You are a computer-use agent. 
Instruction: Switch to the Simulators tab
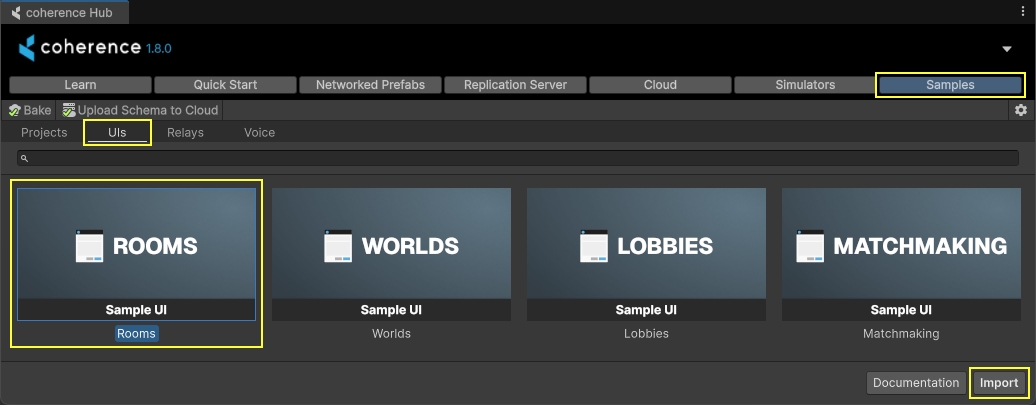(805, 85)
